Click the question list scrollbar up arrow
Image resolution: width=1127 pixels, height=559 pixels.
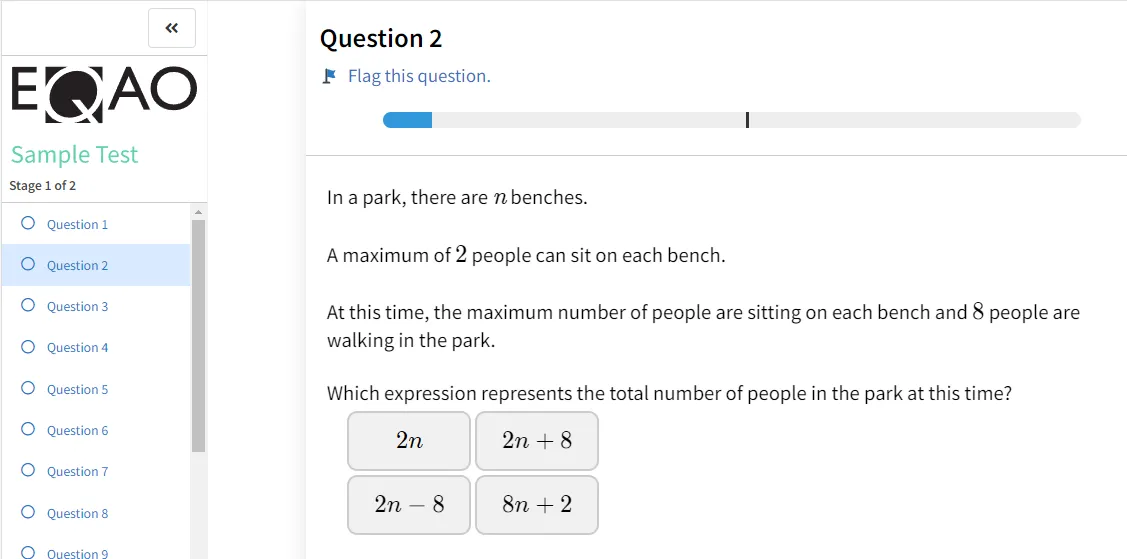click(198, 212)
